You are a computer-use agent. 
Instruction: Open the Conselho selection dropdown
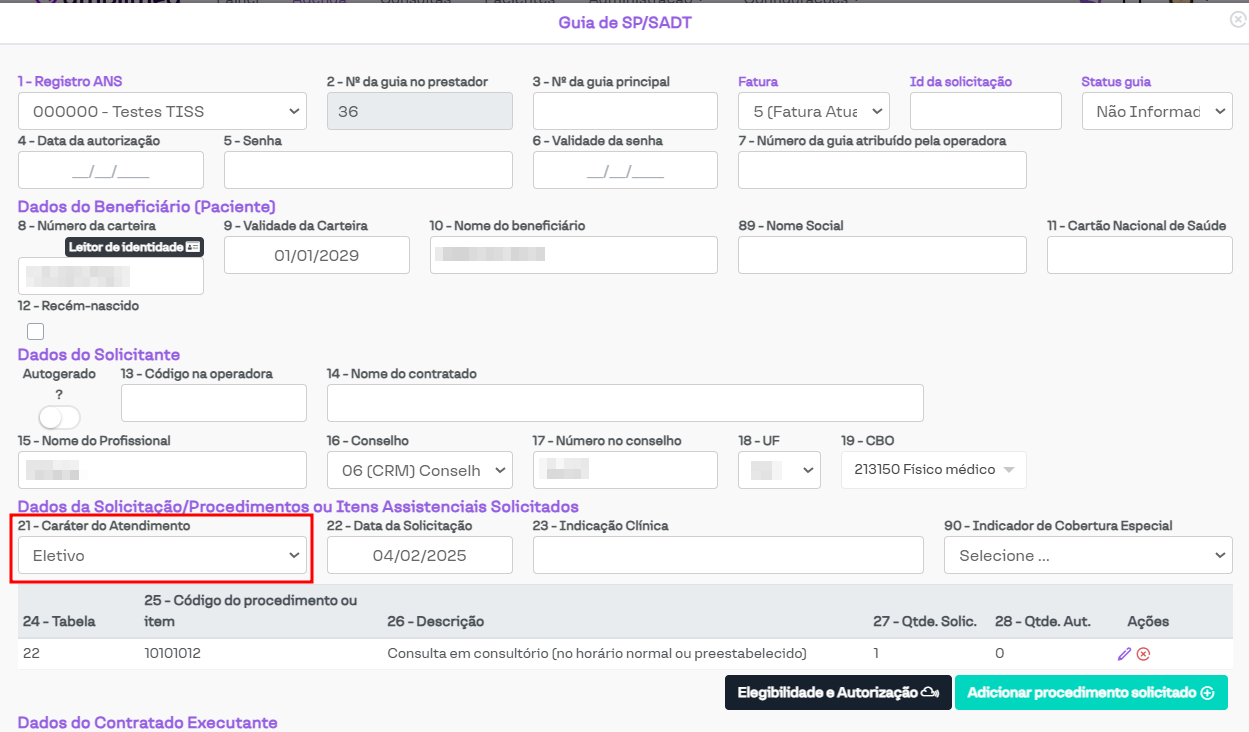click(419, 470)
